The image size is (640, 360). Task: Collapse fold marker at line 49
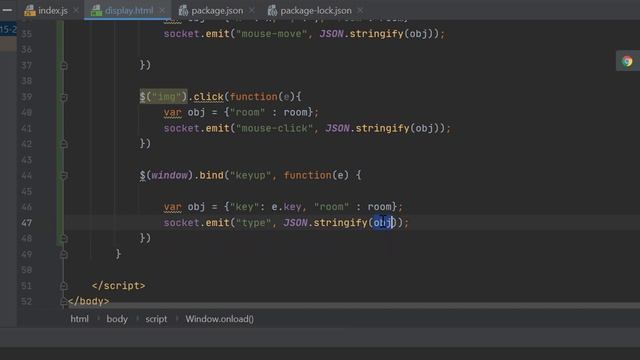click(x=64, y=254)
